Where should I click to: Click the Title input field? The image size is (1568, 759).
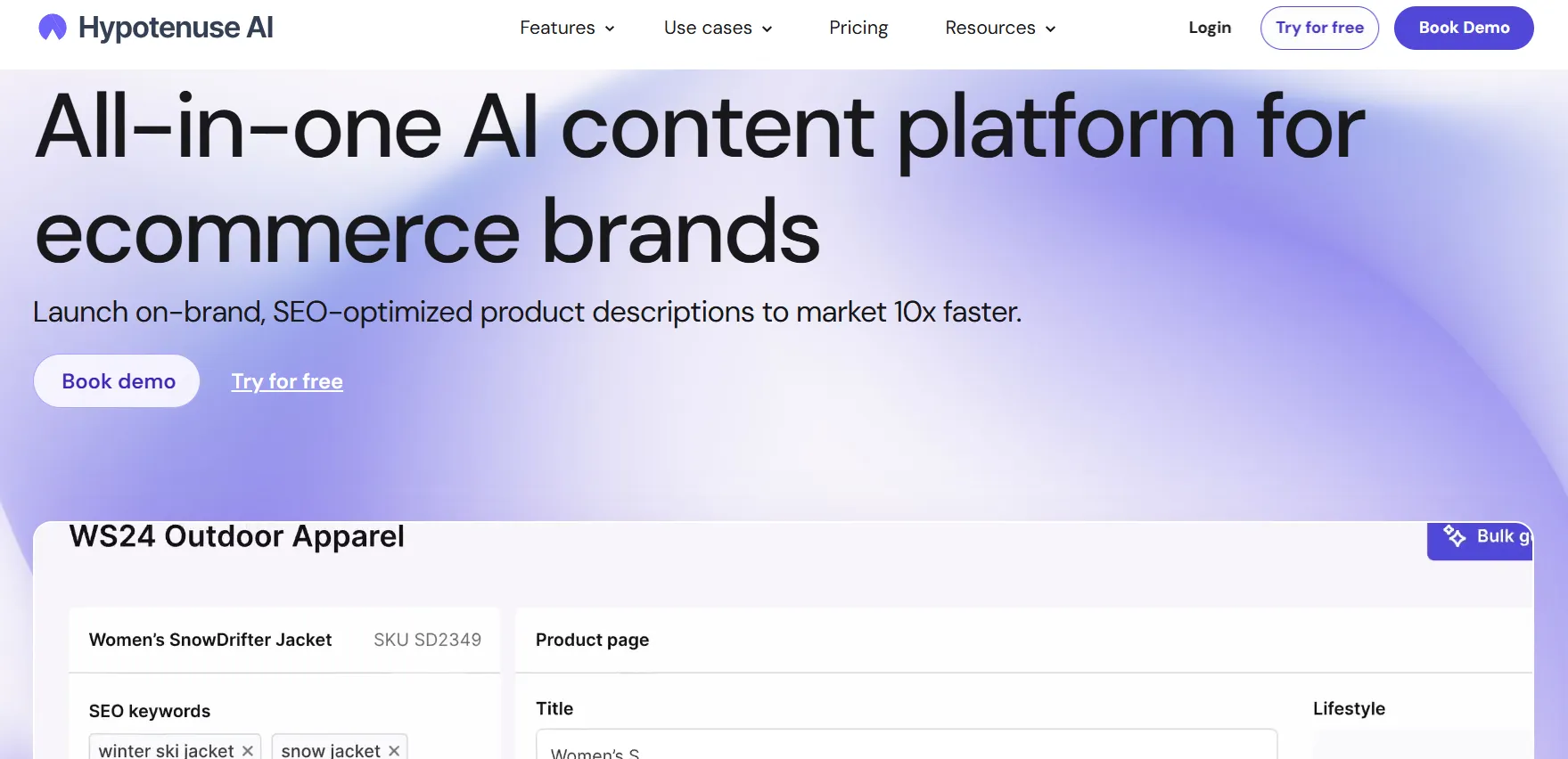(905, 747)
